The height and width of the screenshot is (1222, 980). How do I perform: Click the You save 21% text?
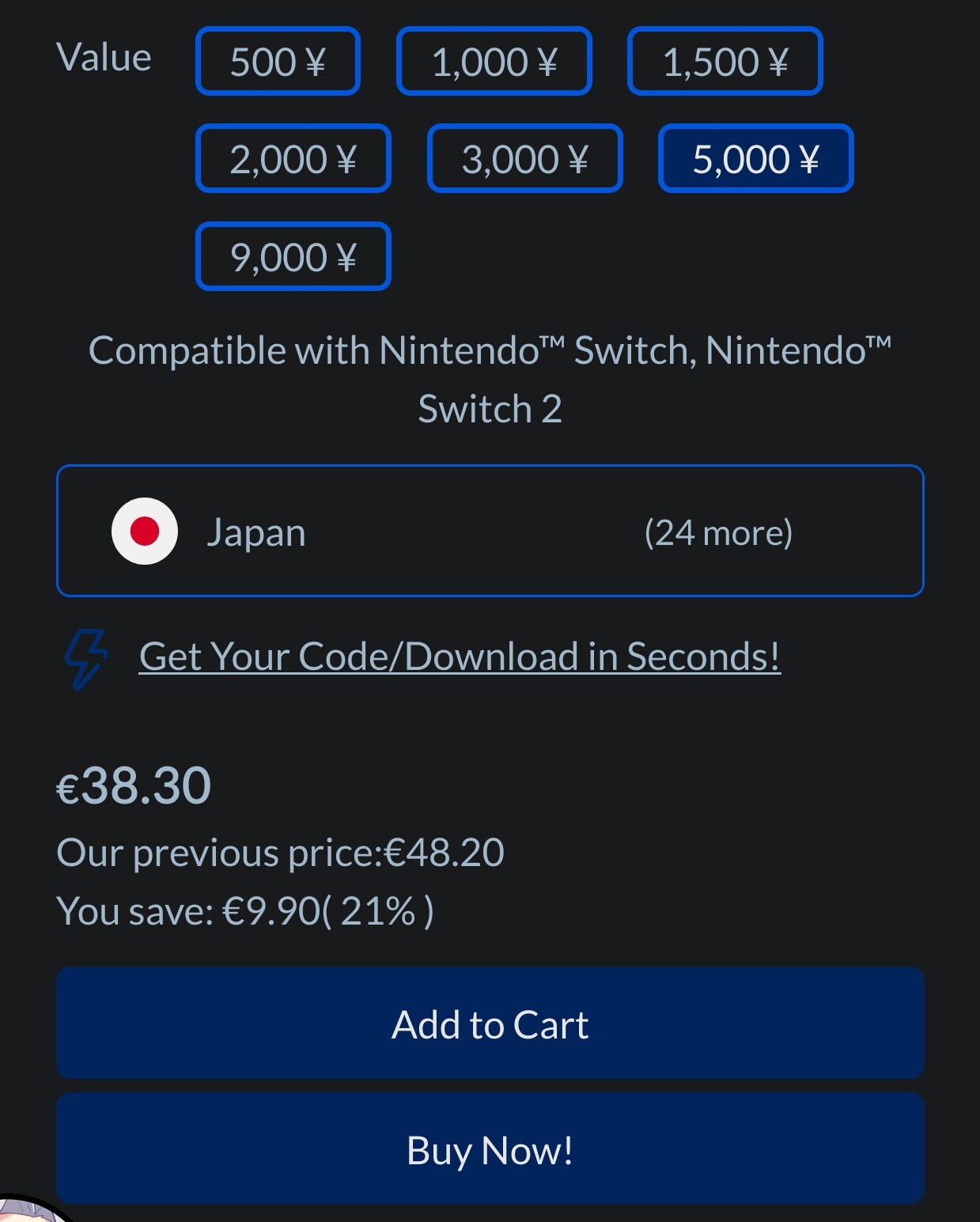245,911
